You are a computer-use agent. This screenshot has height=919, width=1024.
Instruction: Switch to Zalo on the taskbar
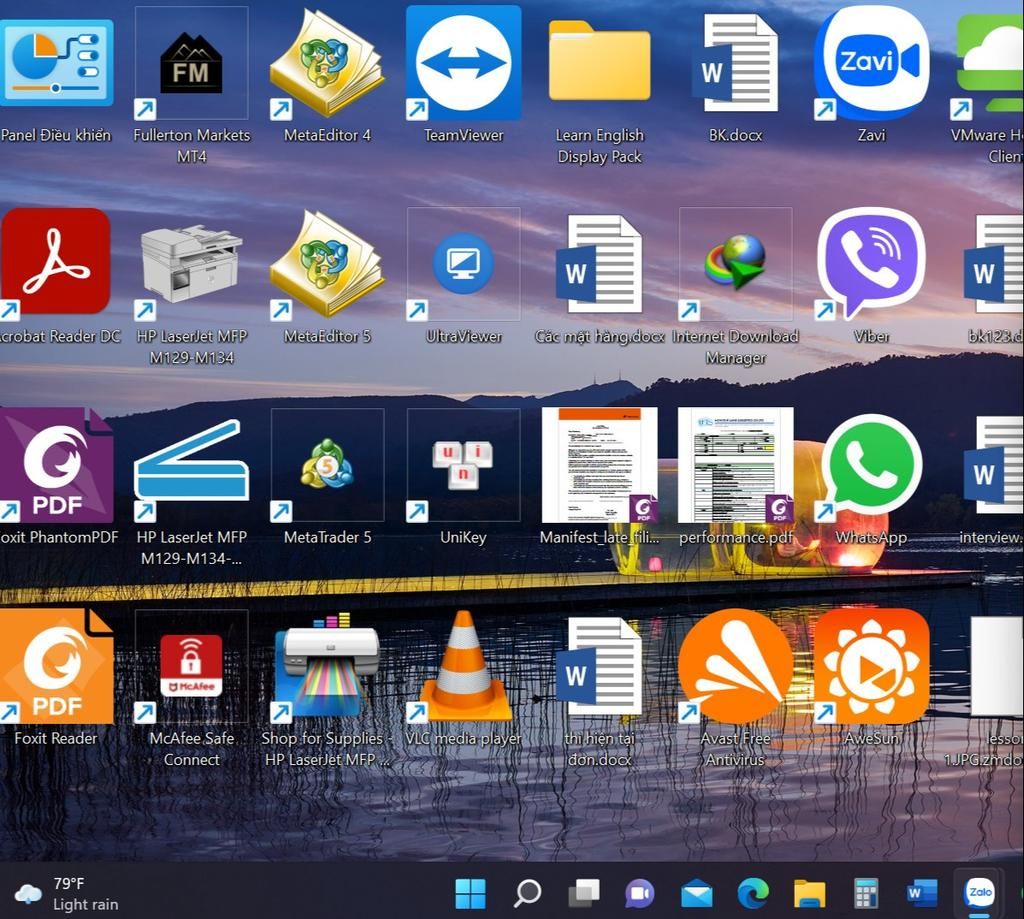(979, 892)
